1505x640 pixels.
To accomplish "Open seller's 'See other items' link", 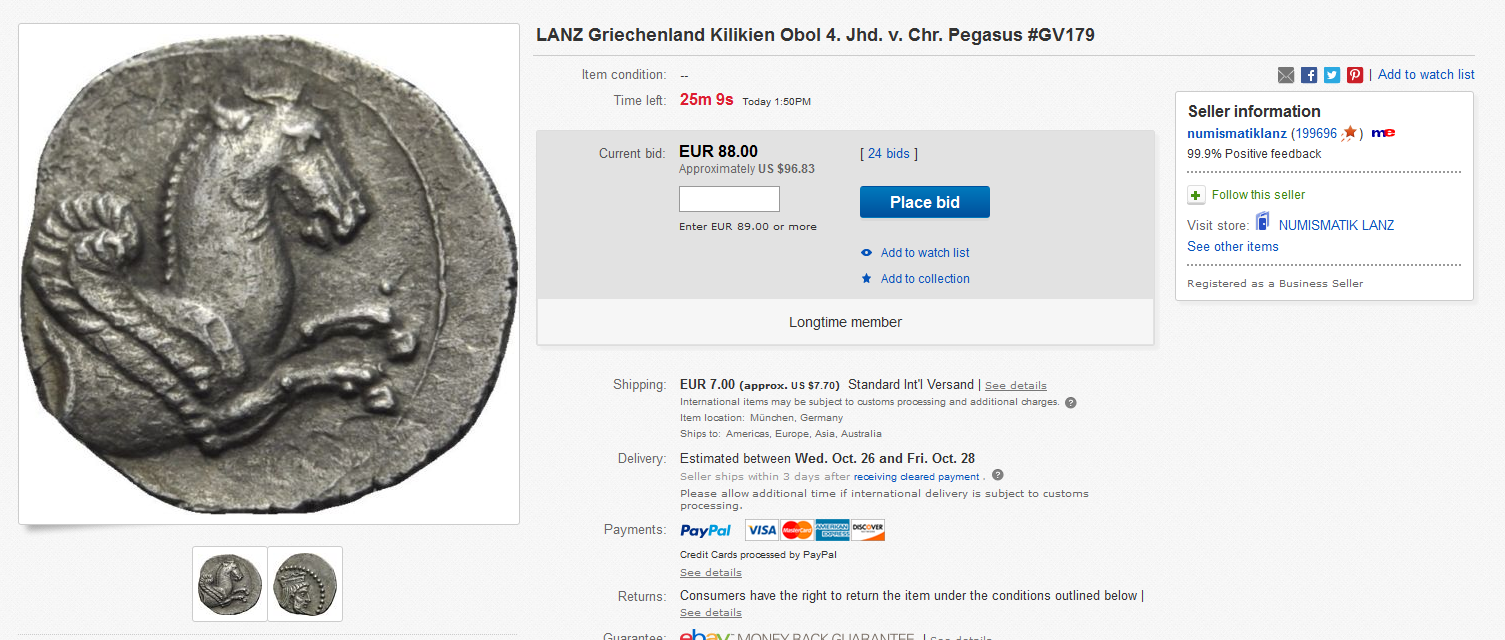I will [x=1232, y=247].
